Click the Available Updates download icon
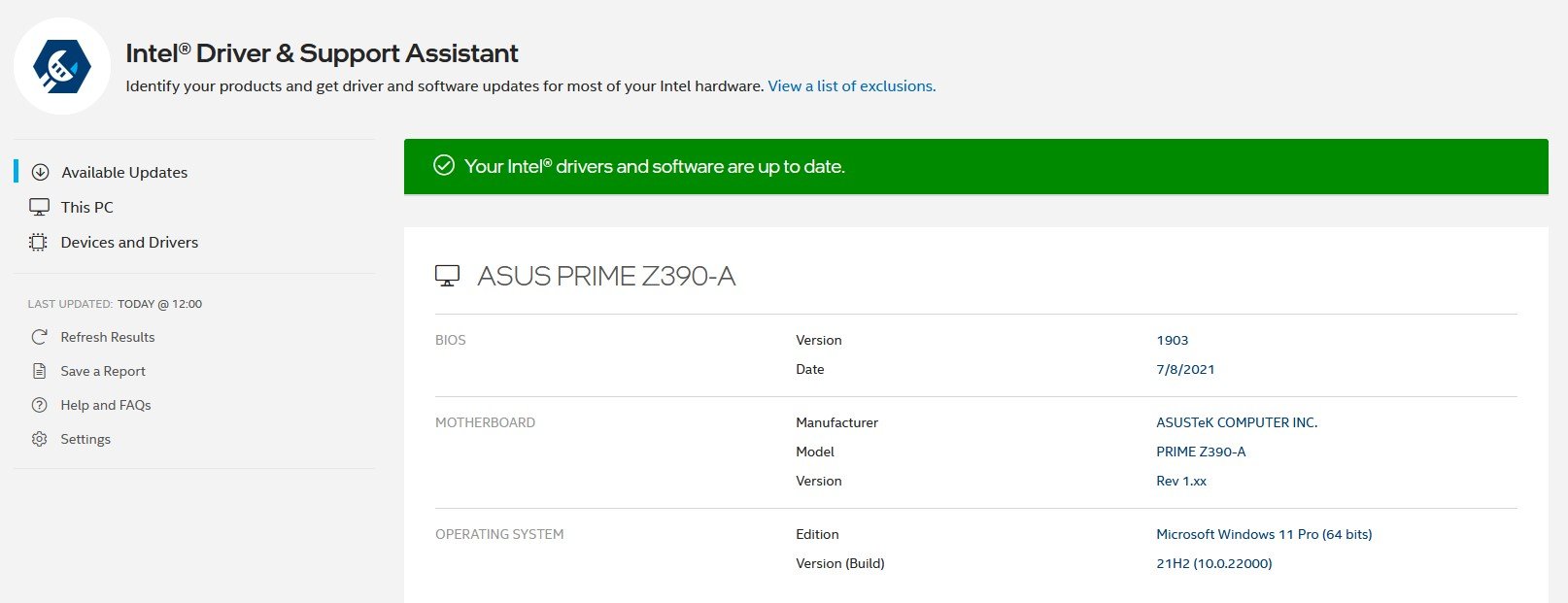This screenshot has height=603, width=1568. pos(40,172)
